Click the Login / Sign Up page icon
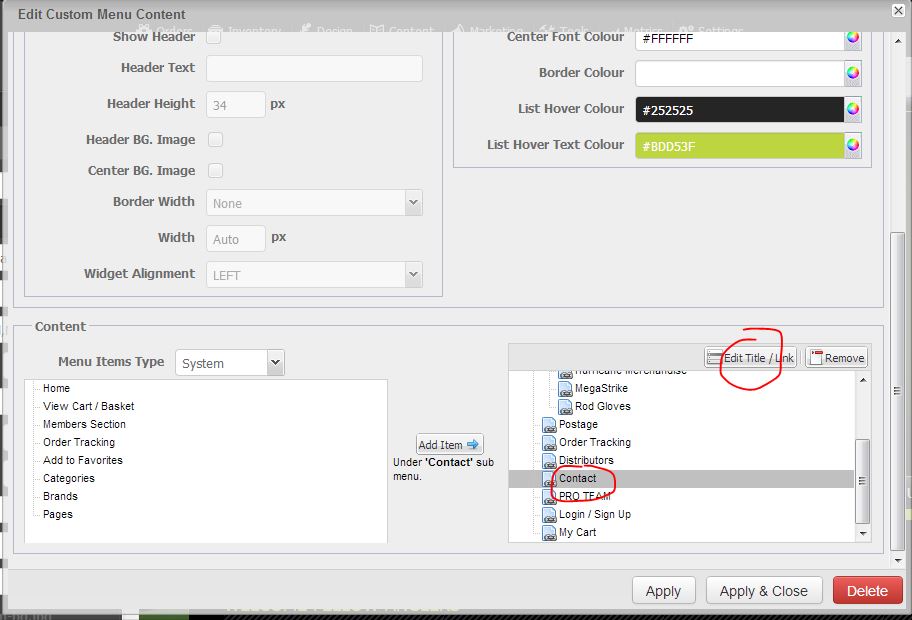 pos(549,515)
